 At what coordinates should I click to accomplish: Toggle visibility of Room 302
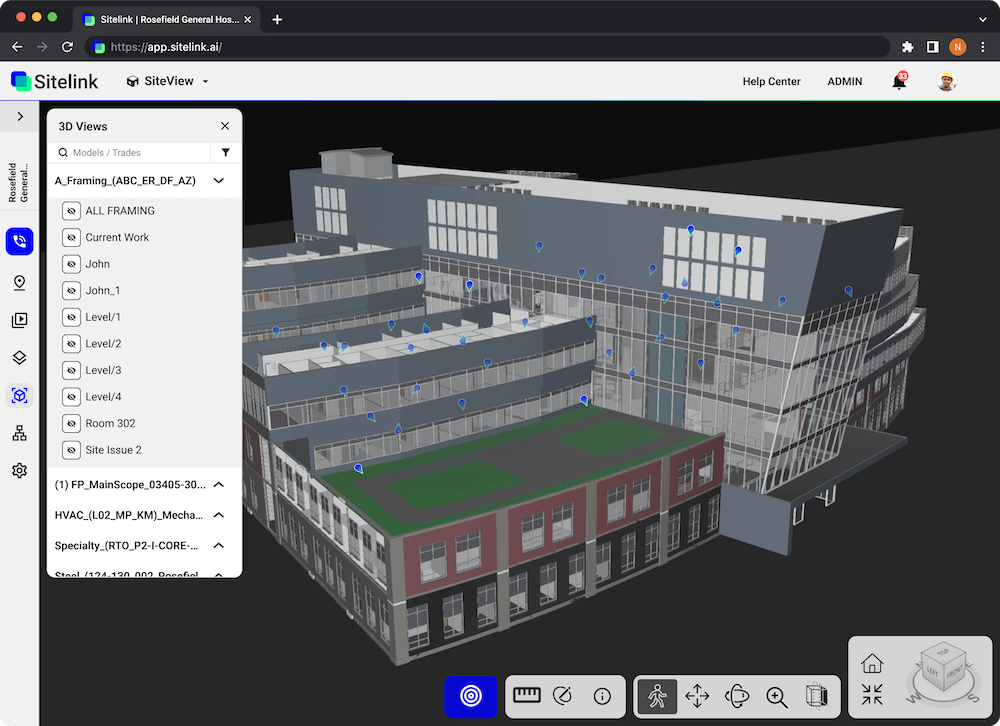[71, 423]
